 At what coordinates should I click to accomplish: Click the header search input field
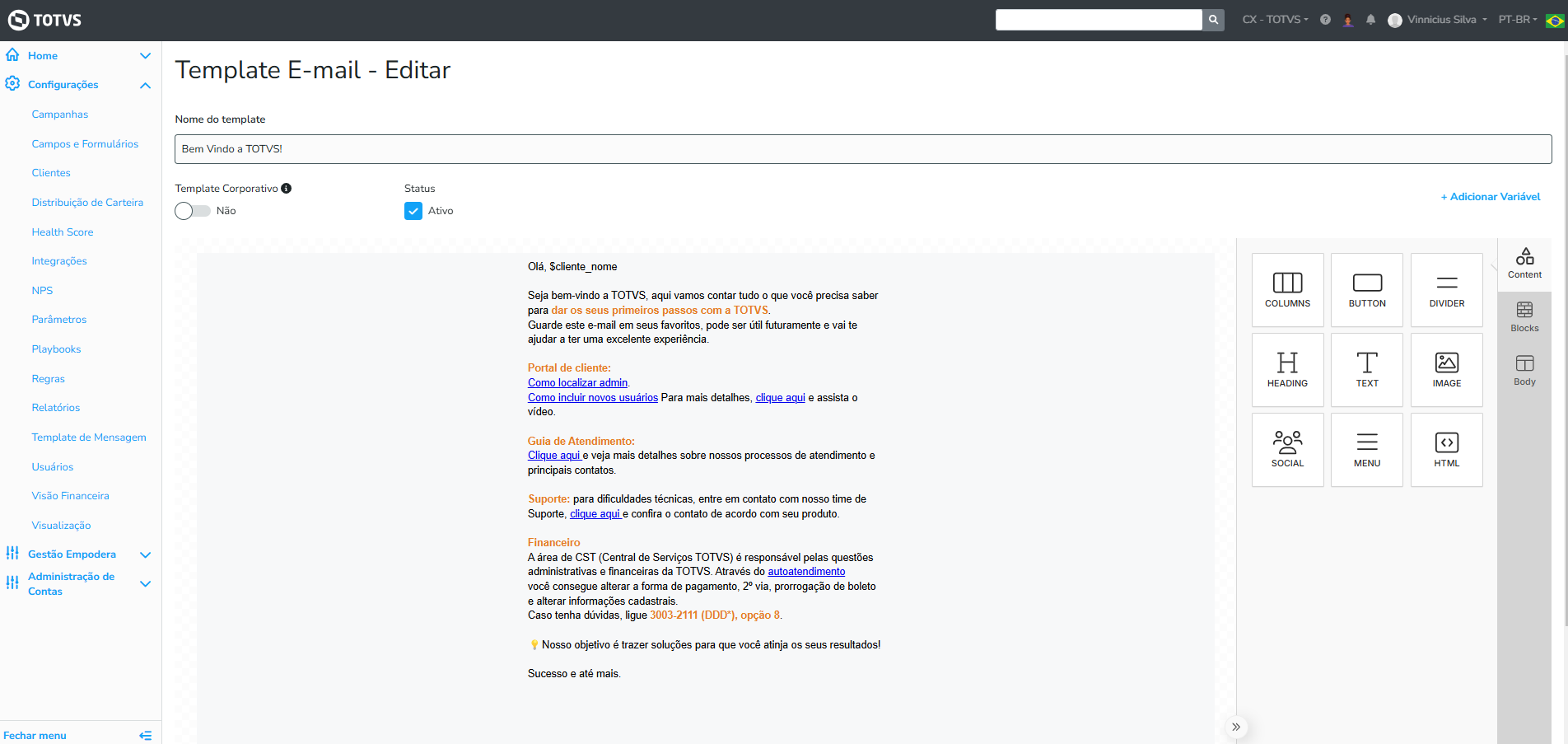(1099, 20)
